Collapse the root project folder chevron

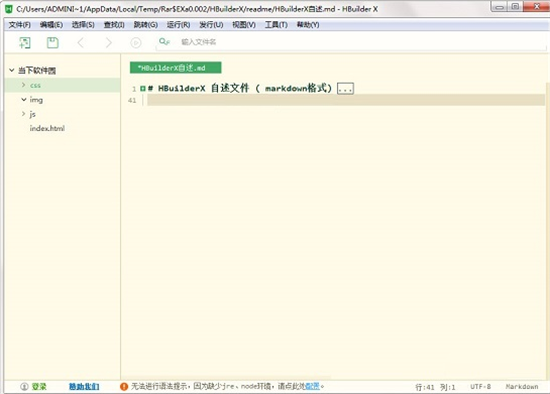tap(12, 70)
